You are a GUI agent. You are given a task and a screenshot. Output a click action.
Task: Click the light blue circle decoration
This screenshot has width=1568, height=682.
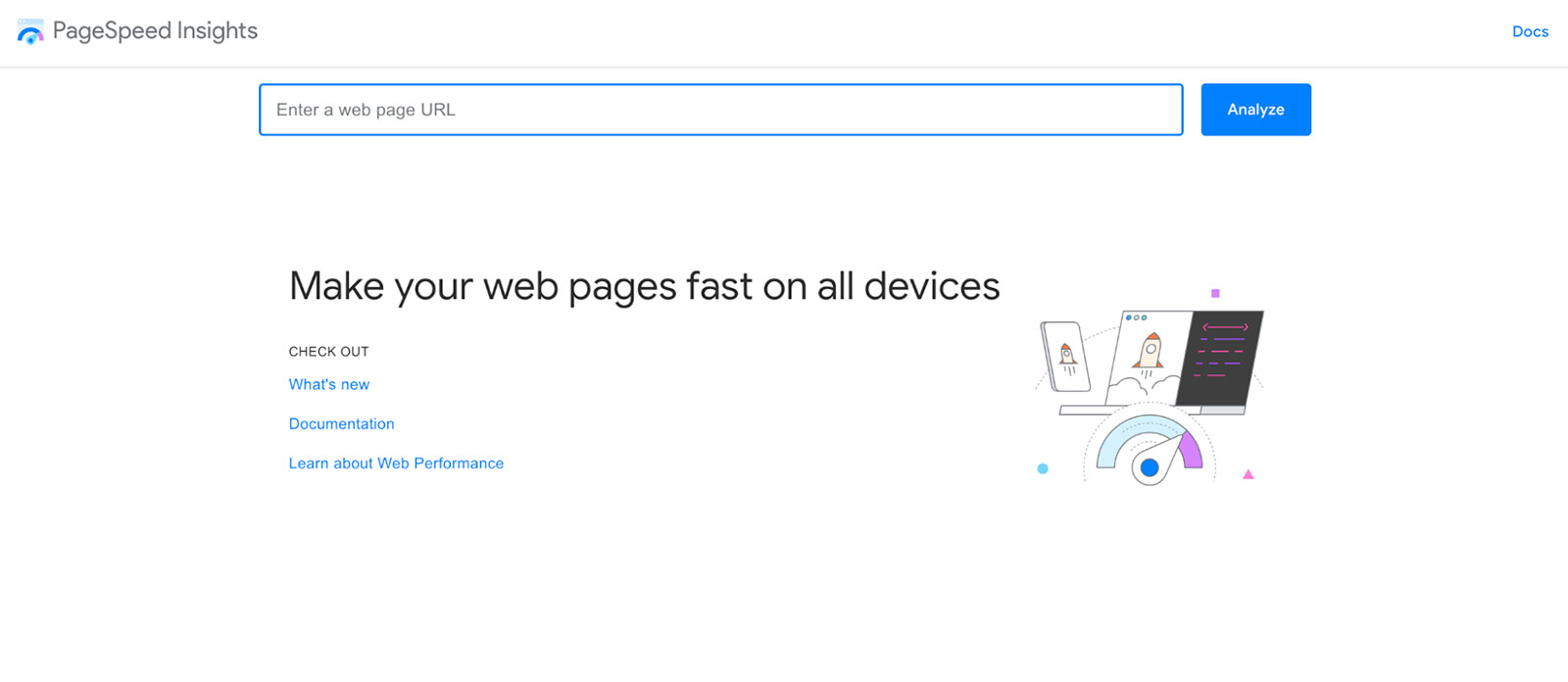click(x=1043, y=468)
